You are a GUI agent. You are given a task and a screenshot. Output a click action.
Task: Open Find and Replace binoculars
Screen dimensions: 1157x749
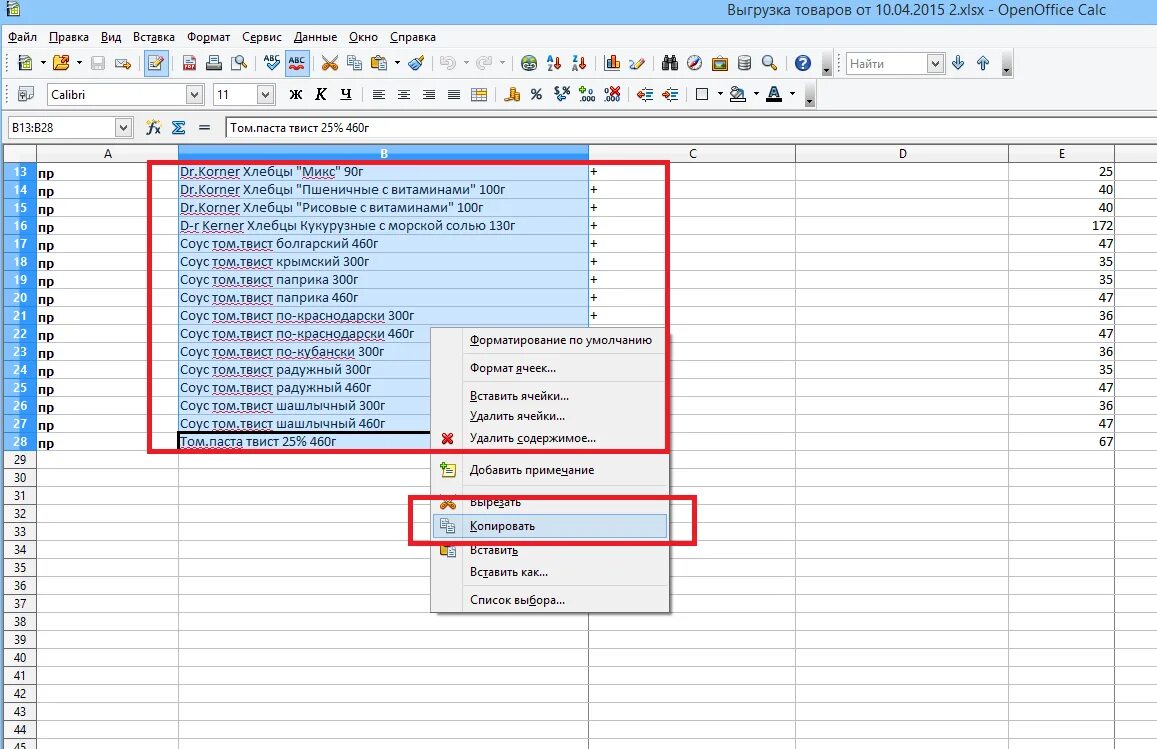point(670,63)
